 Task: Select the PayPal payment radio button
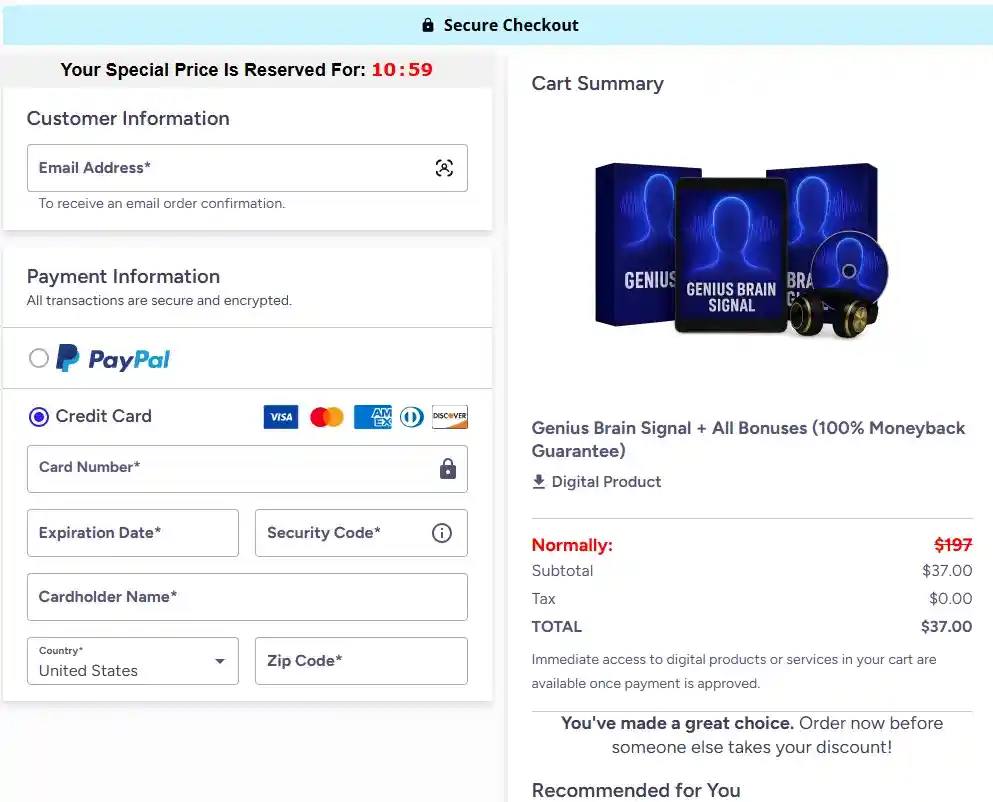point(39,358)
